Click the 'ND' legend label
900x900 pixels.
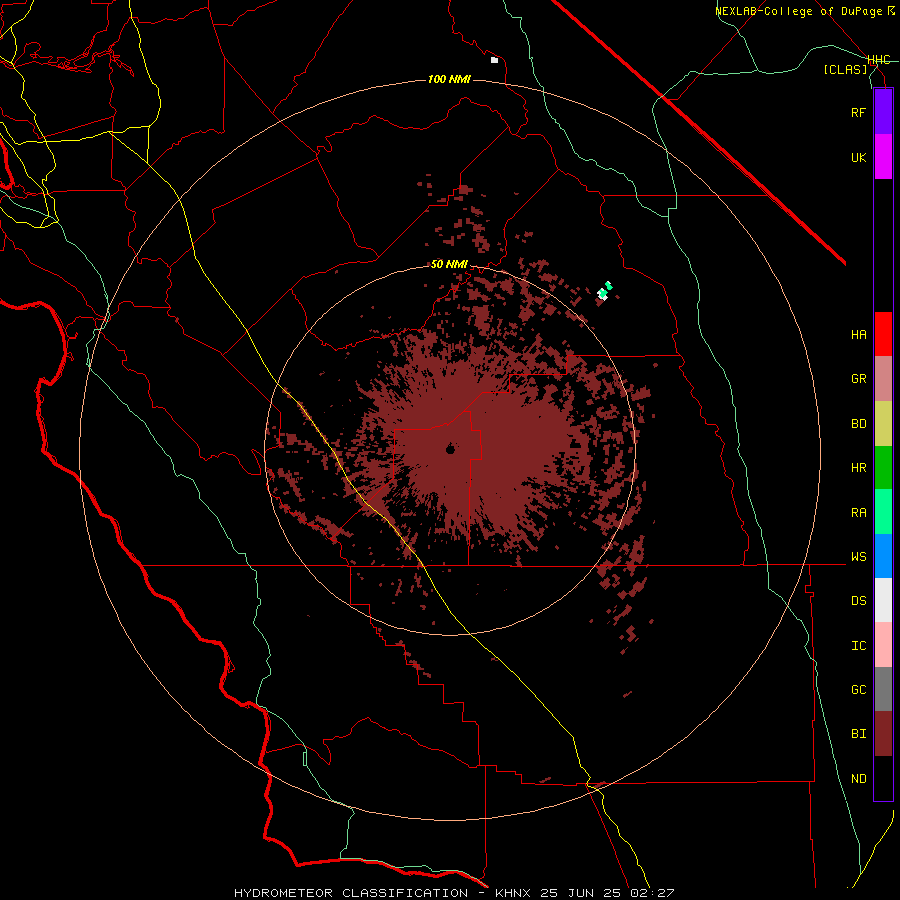pos(858,779)
